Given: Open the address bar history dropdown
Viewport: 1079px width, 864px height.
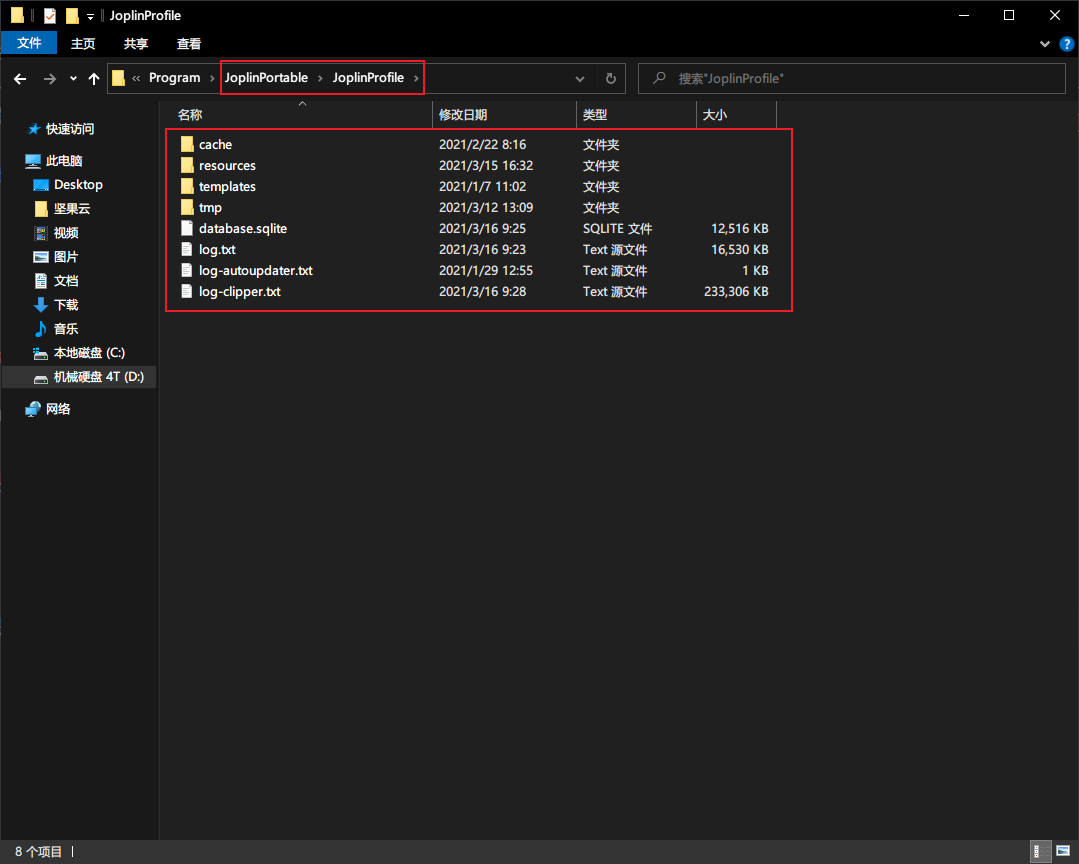Looking at the screenshot, I should [x=579, y=79].
